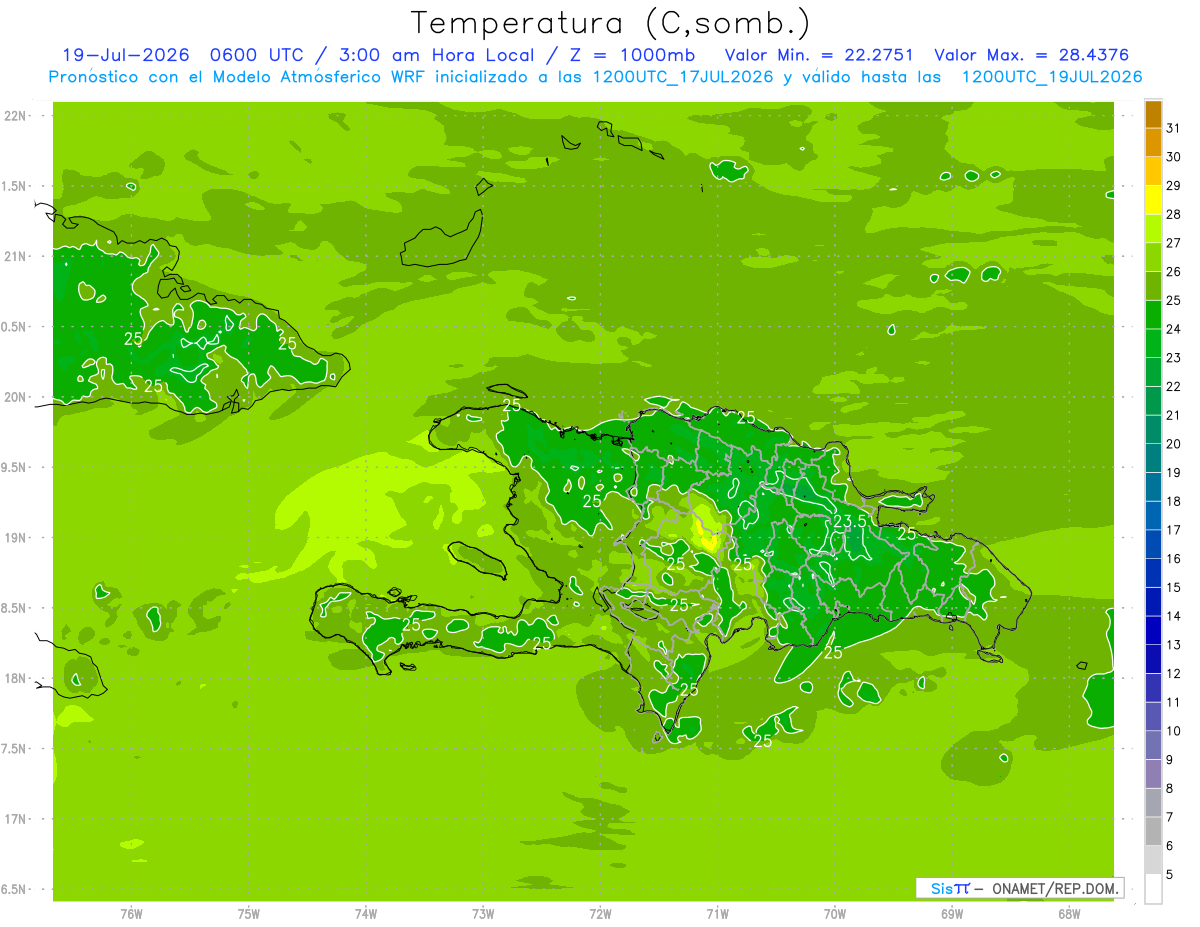Click the "73W" longitude label
This screenshot has width=1200, height=927.
click(483, 913)
